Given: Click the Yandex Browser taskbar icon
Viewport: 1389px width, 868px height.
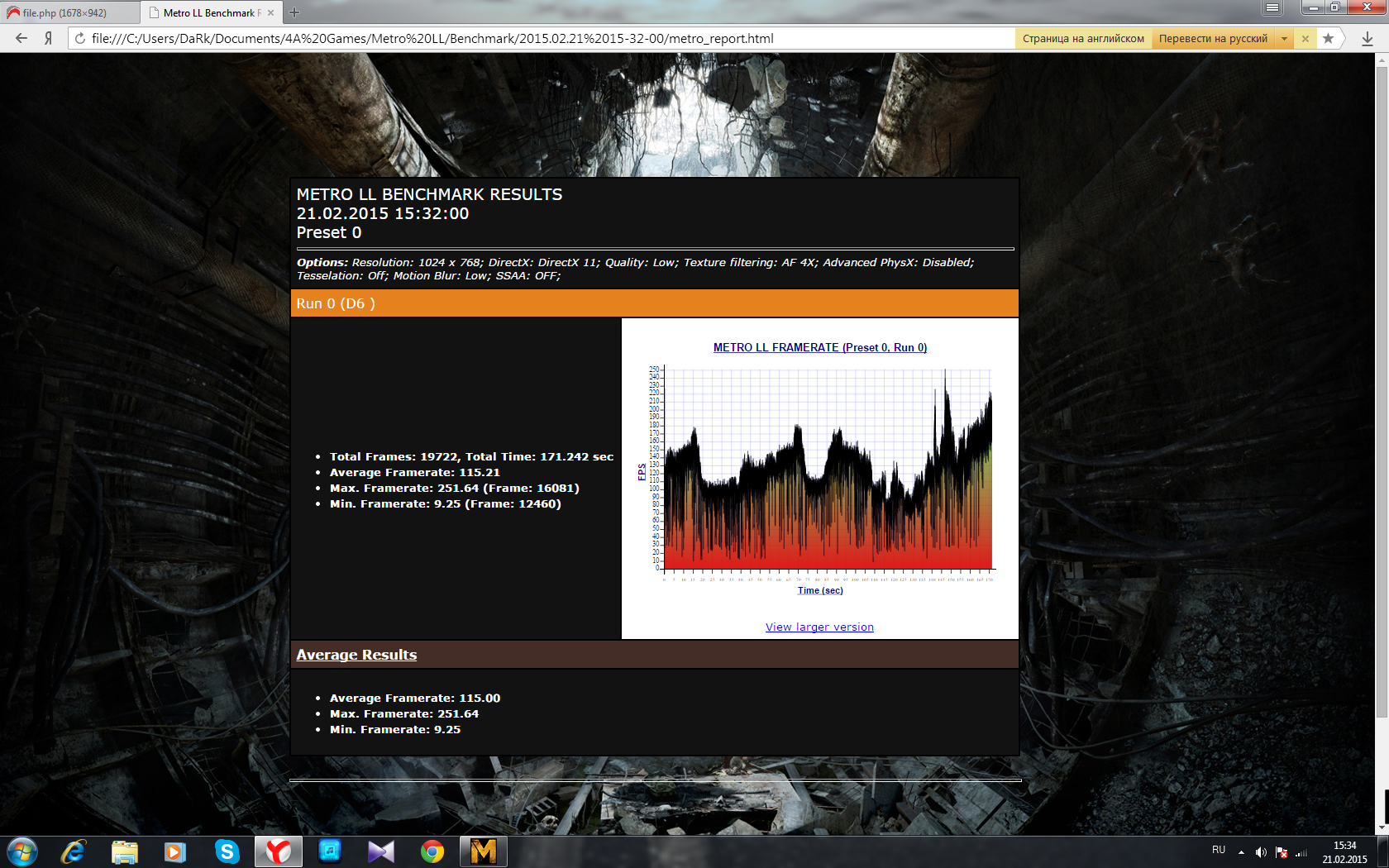Looking at the screenshot, I should (279, 851).
